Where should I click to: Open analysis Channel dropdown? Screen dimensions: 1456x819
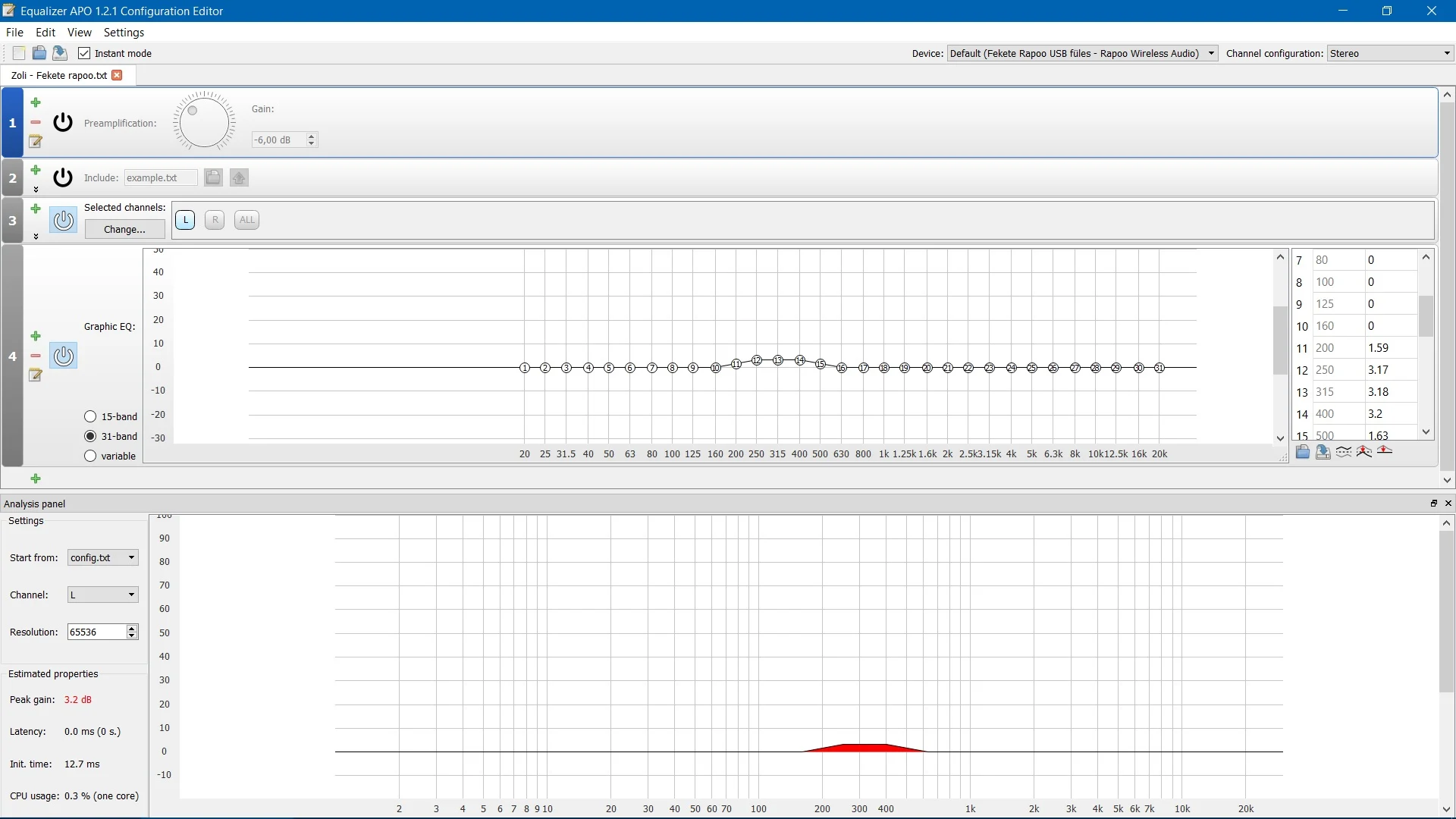click(102, 595)
